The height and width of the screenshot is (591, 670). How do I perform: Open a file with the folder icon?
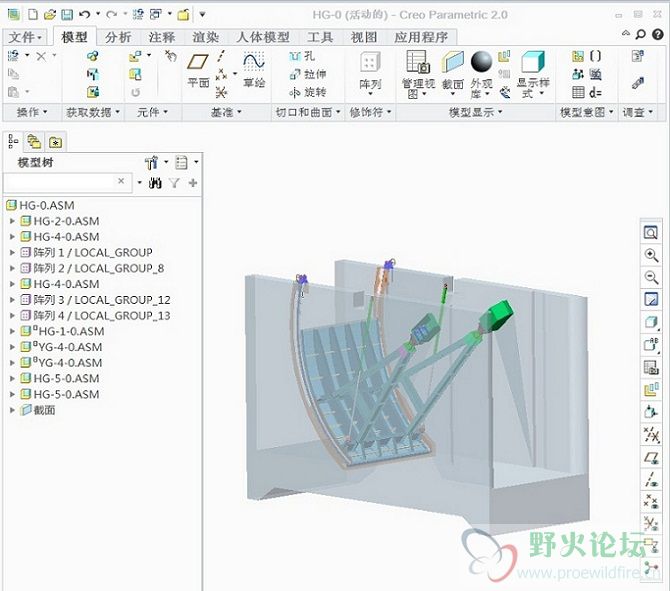point(50,15)
